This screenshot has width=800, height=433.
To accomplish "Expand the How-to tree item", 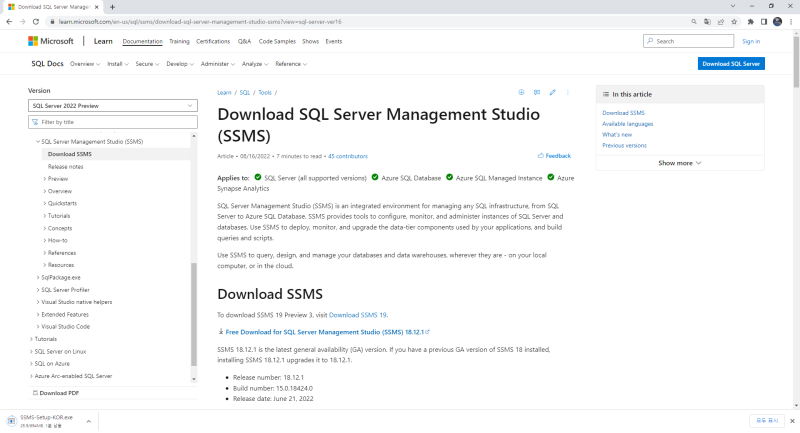I will [44, 241].
